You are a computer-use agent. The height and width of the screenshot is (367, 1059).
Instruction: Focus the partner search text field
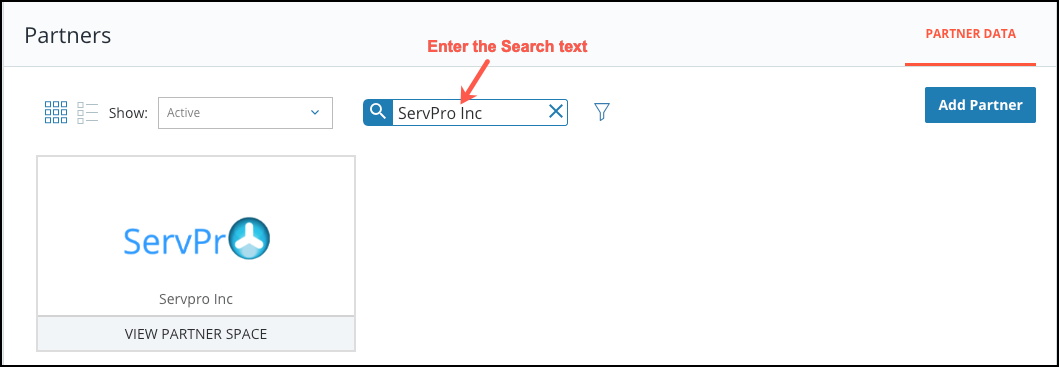(x=471, y=113)
